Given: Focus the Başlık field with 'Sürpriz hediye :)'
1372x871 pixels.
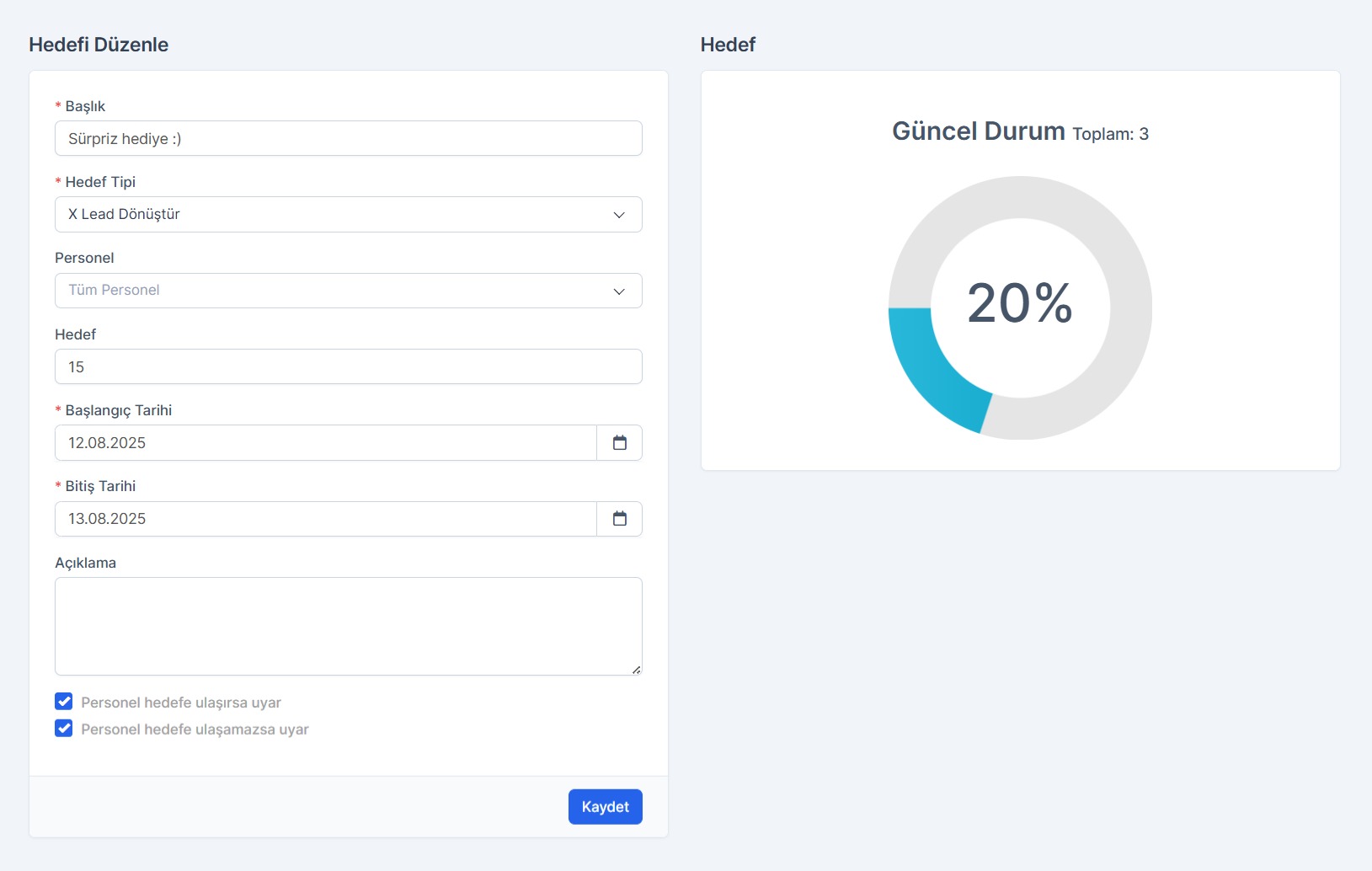Looking at the screenshot, I should [x=348, y=139].
